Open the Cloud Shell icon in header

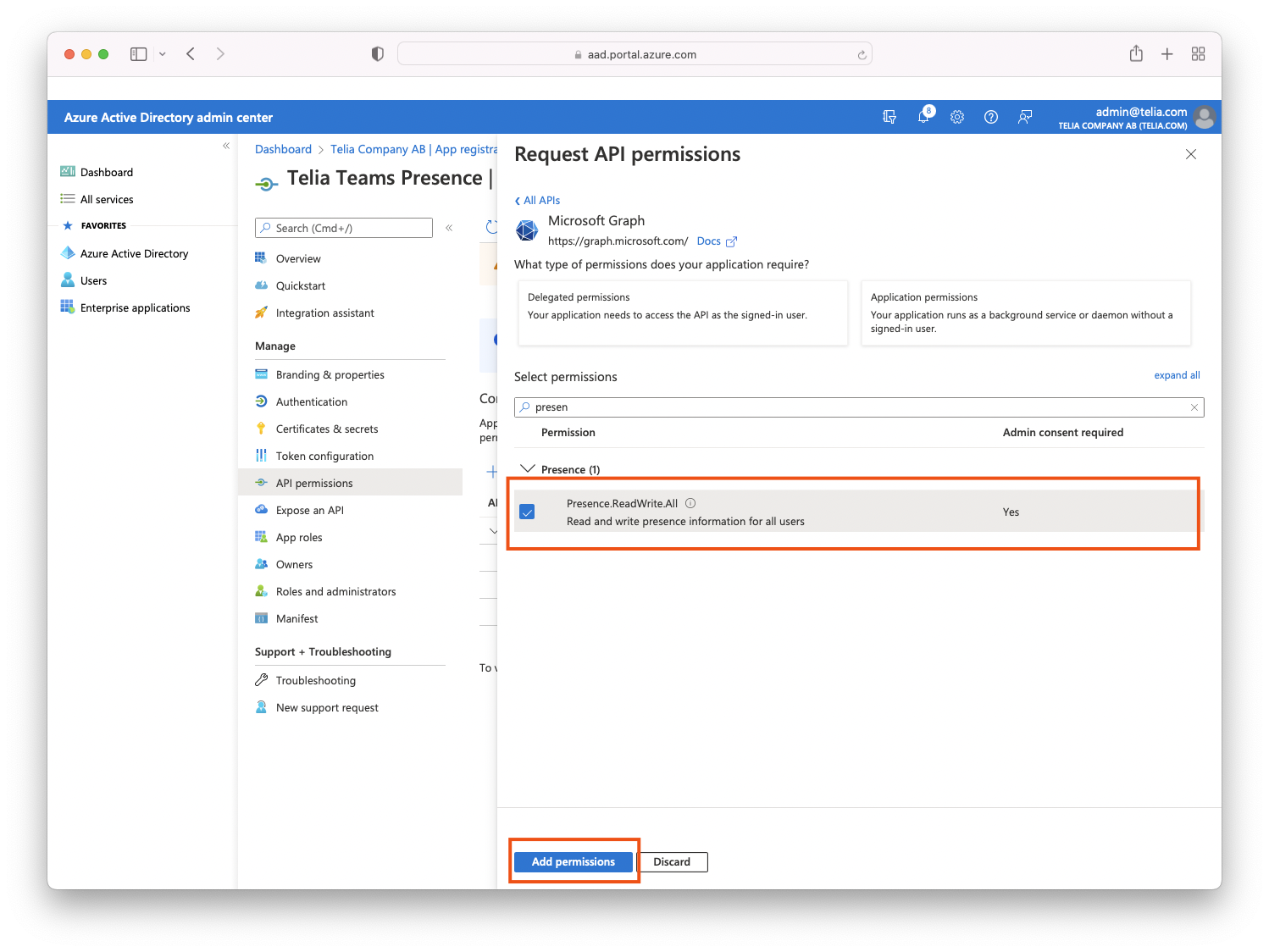tap(889, 117)
